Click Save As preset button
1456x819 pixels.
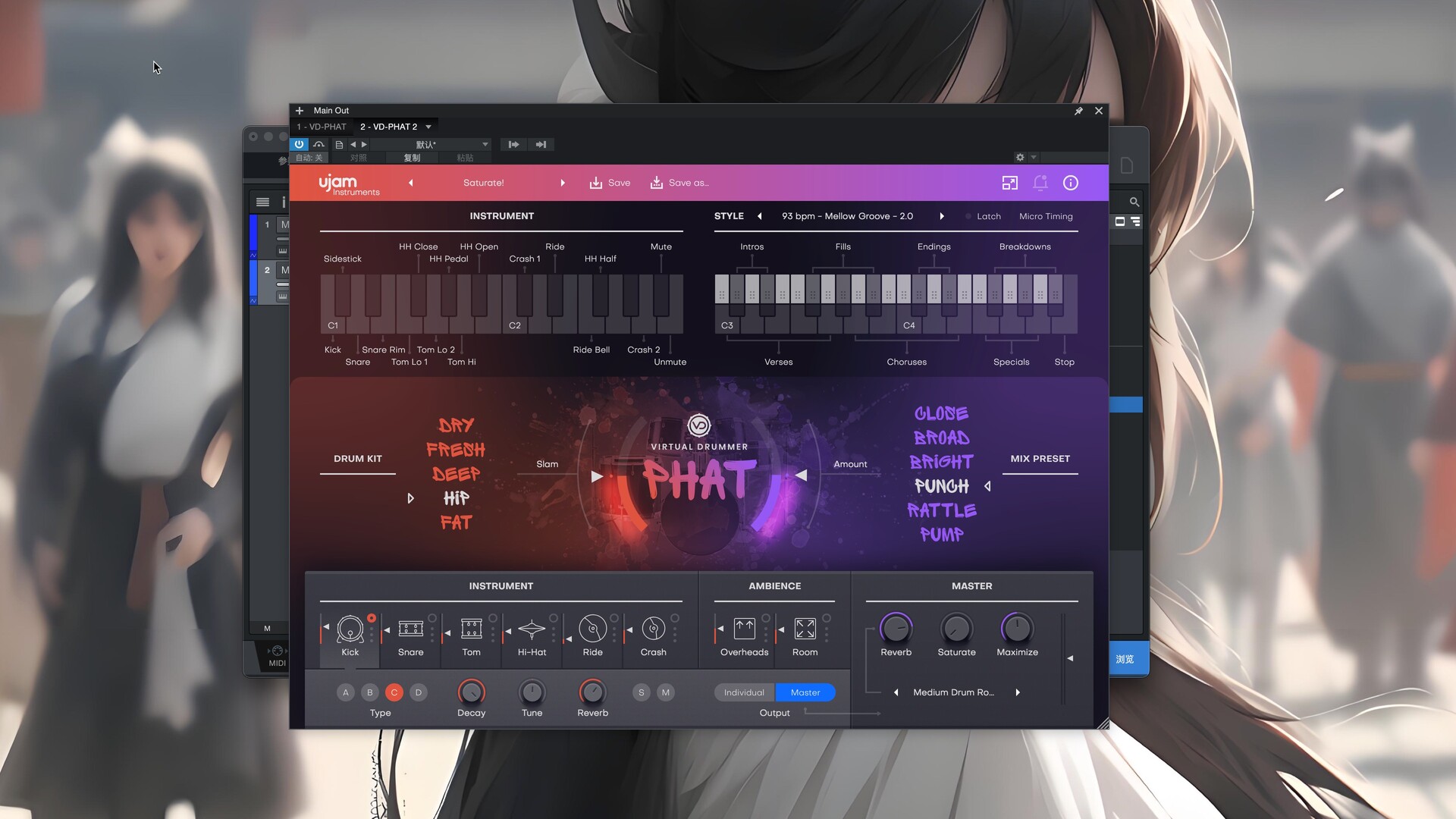click(679, 182)
